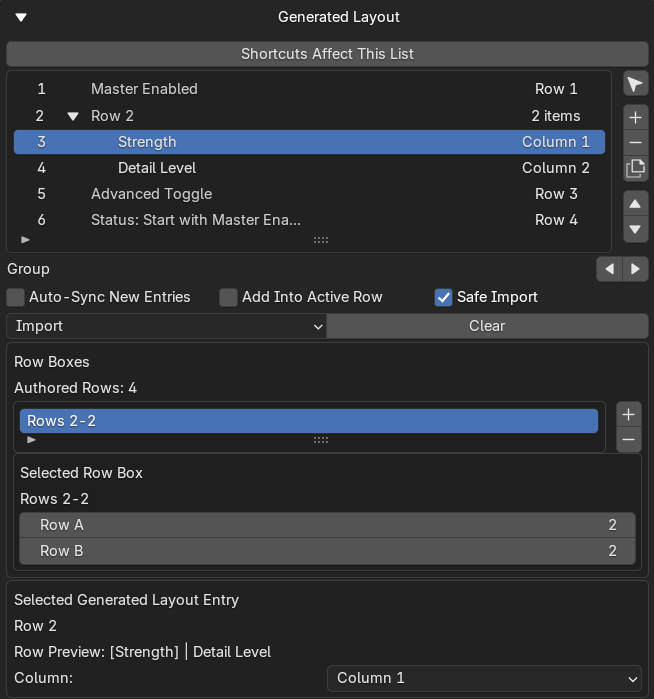Screen dimensions: 654x699
Task: Click the Row Preview text line
Action: pos(142,652)
